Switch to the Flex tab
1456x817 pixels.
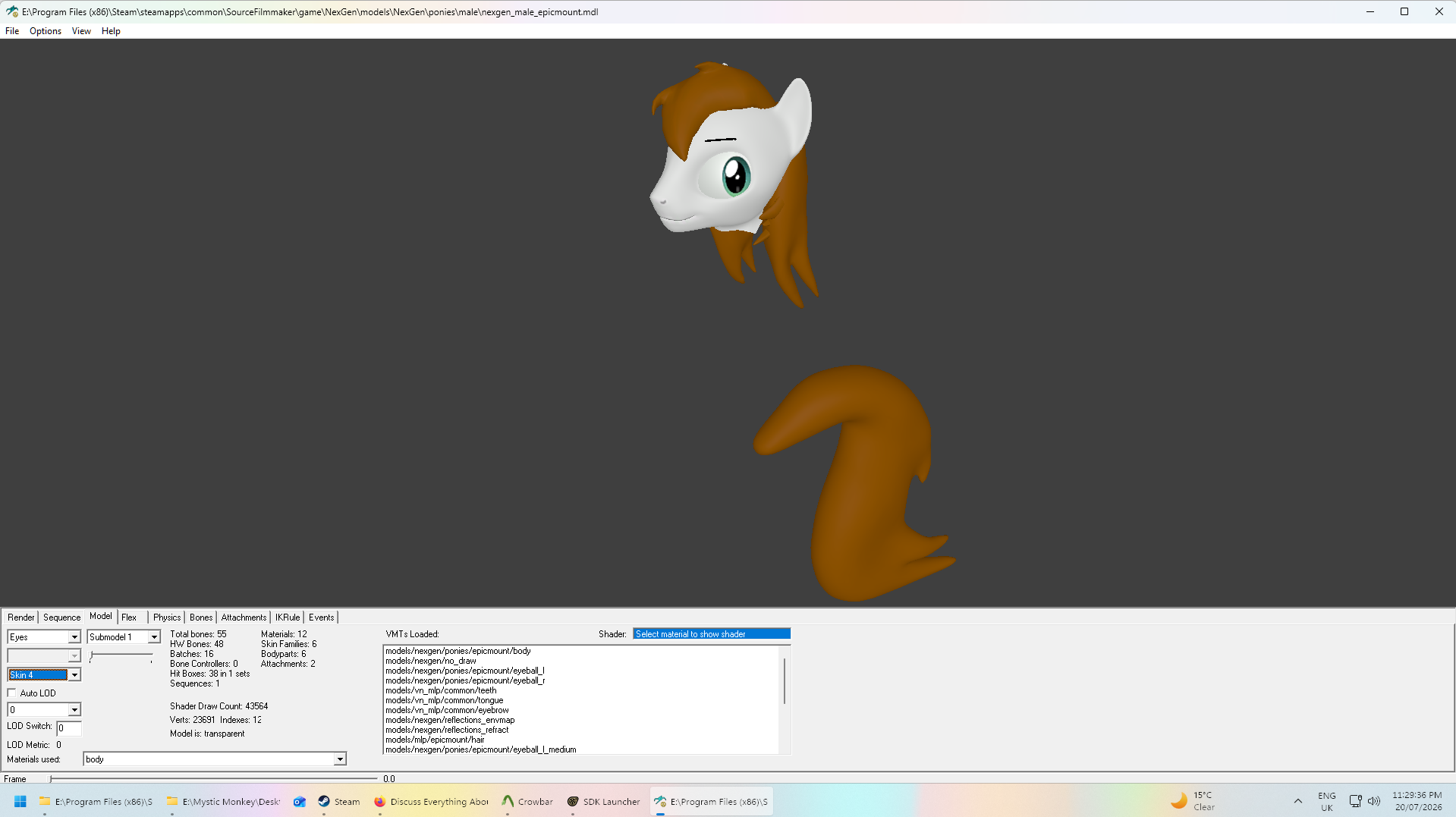129,617
